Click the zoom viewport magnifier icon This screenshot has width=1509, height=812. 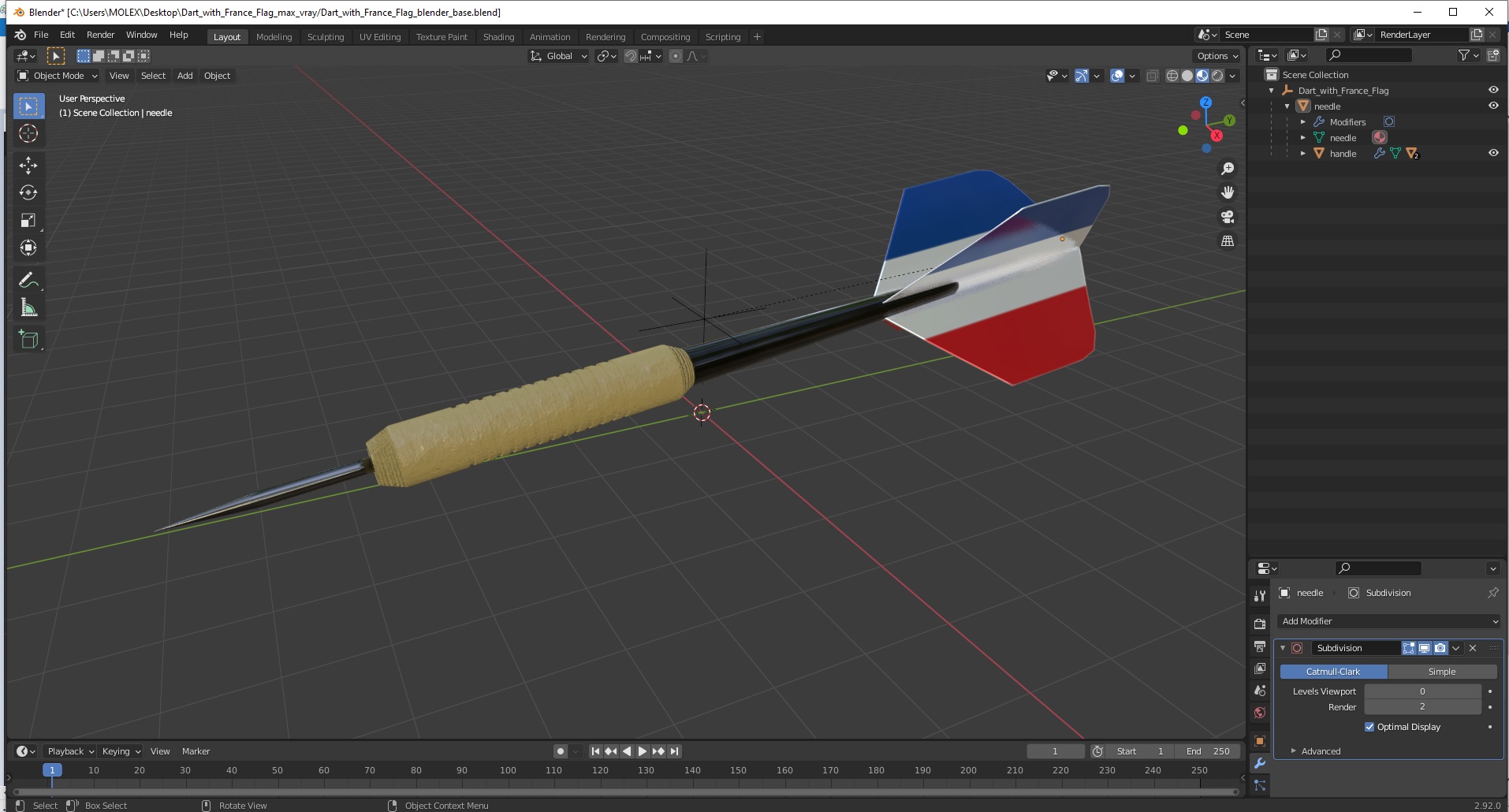1228,169
